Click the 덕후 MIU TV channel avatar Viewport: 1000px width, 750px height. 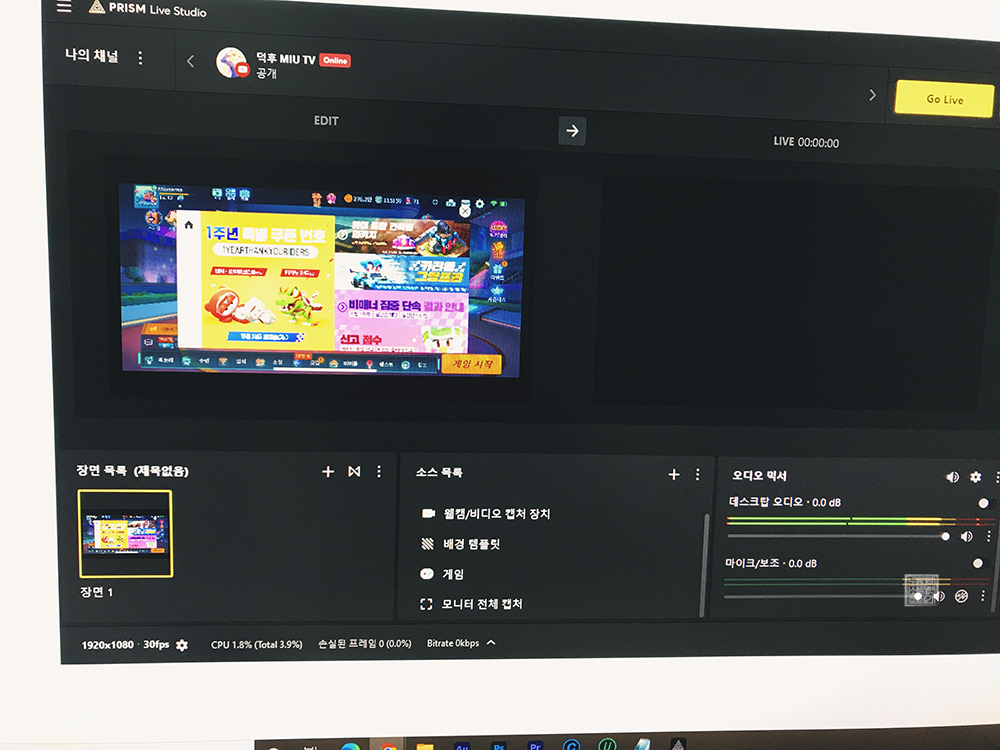pyautogui.click(x=232, y=62)
